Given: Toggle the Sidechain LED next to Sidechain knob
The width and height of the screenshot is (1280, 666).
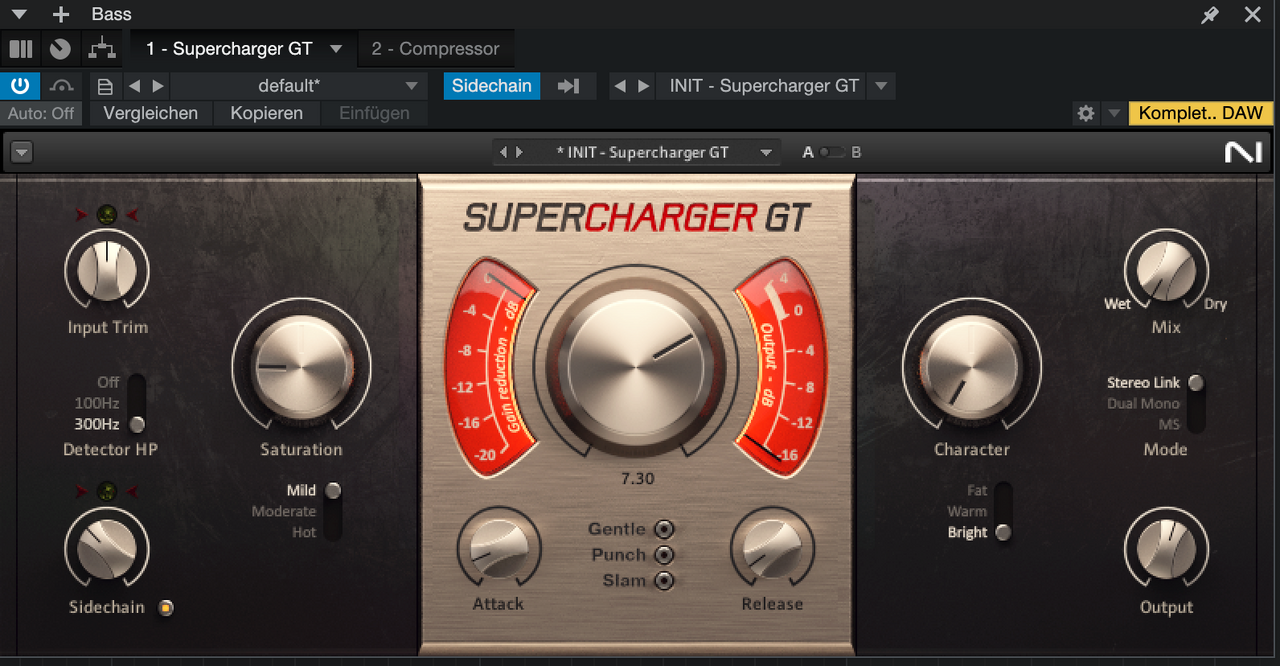Looking at the screenshot, I should coord(166,607).
